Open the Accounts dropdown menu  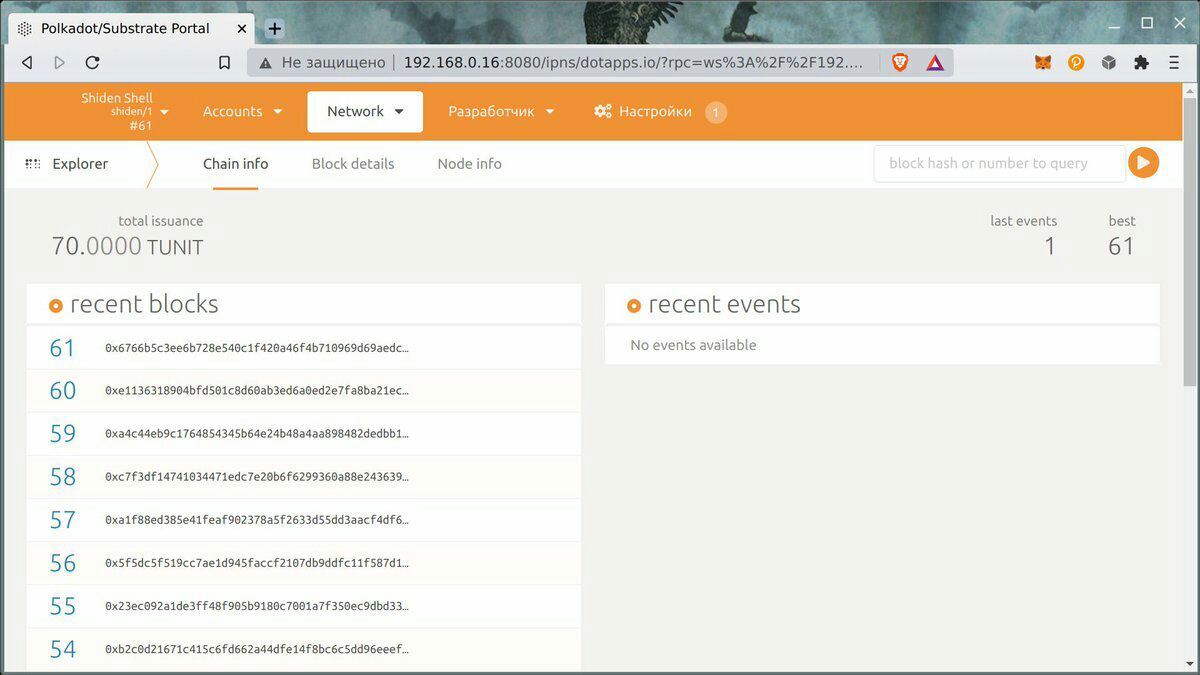click(x=243, y=111)
